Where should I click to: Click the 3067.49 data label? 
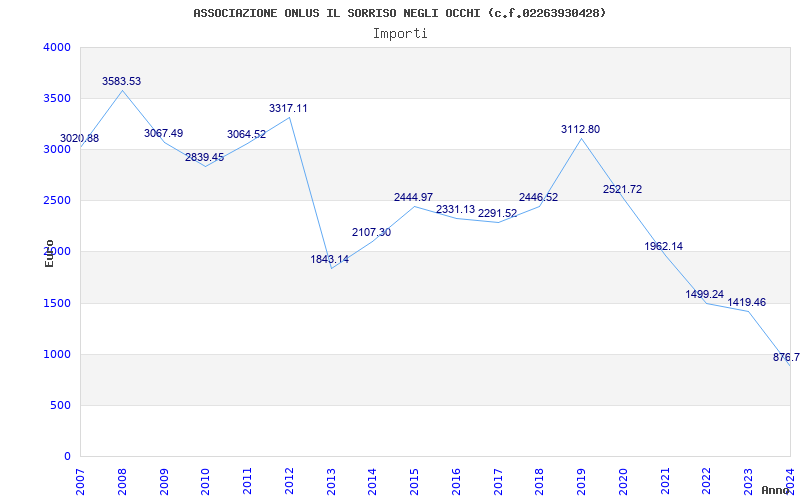coord(163,133)
